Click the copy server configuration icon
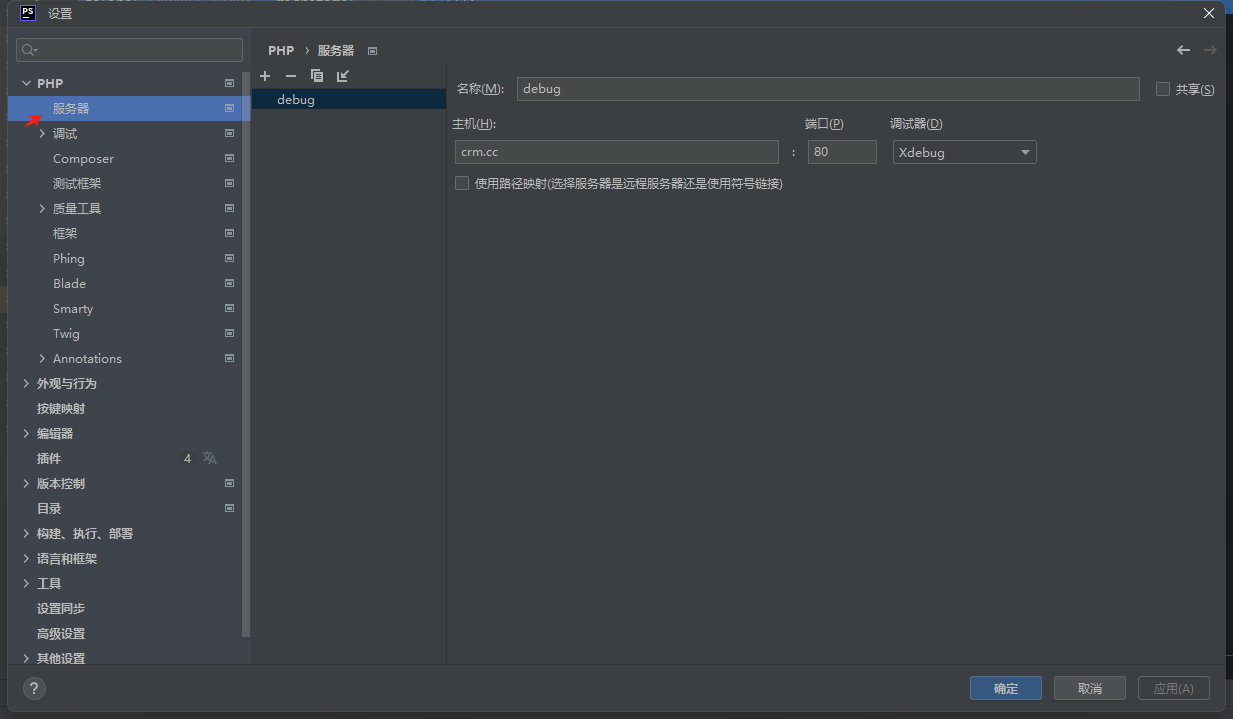 tap(317, 76)
